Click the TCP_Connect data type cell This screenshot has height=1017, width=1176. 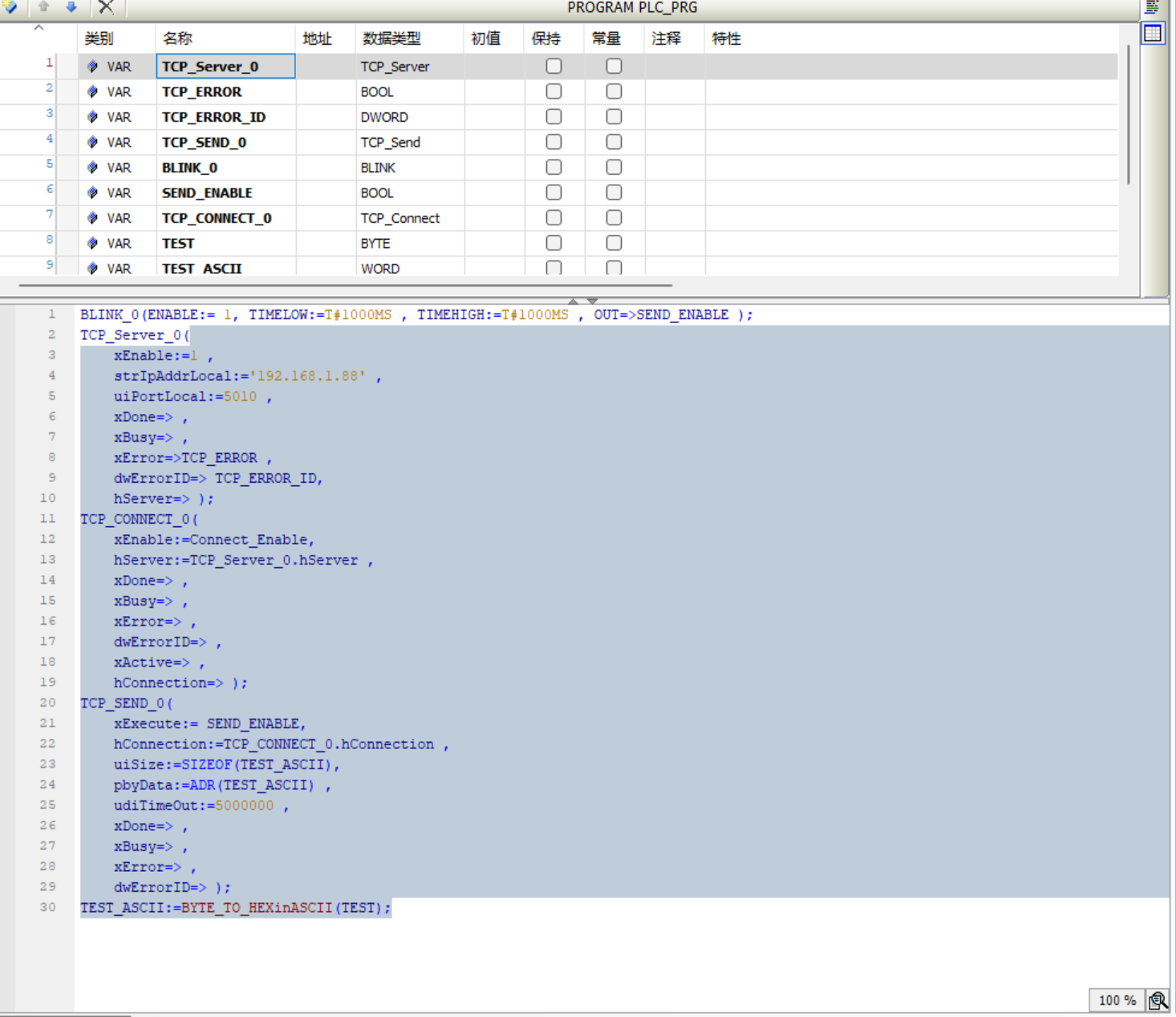pos(410,218)
